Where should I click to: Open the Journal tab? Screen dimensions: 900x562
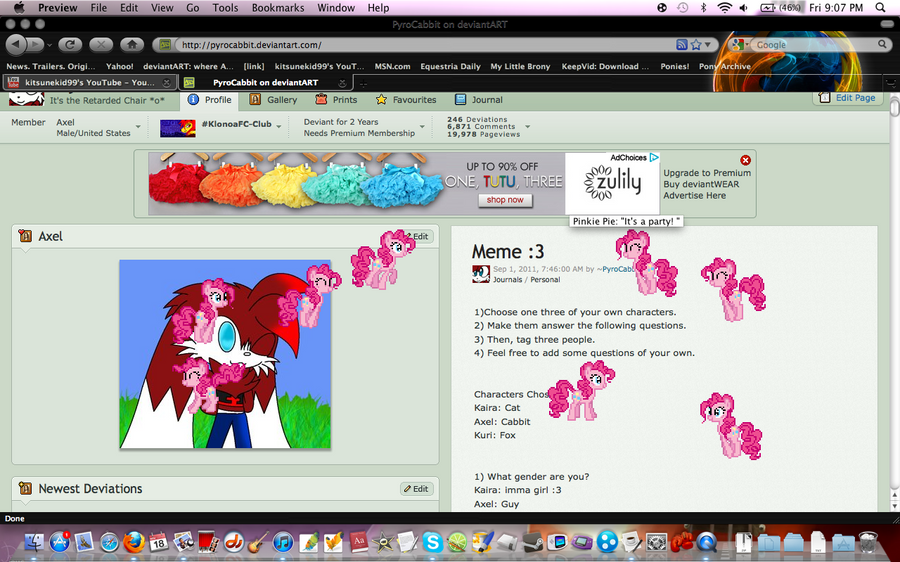(479, 100)
